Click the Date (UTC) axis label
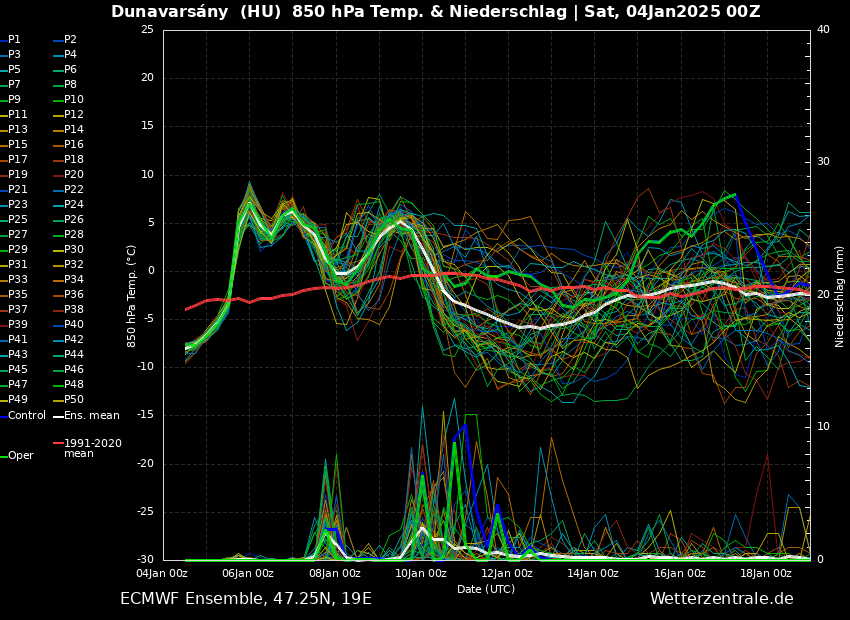Viewport: 850px width, 620px height. (486, 590)
